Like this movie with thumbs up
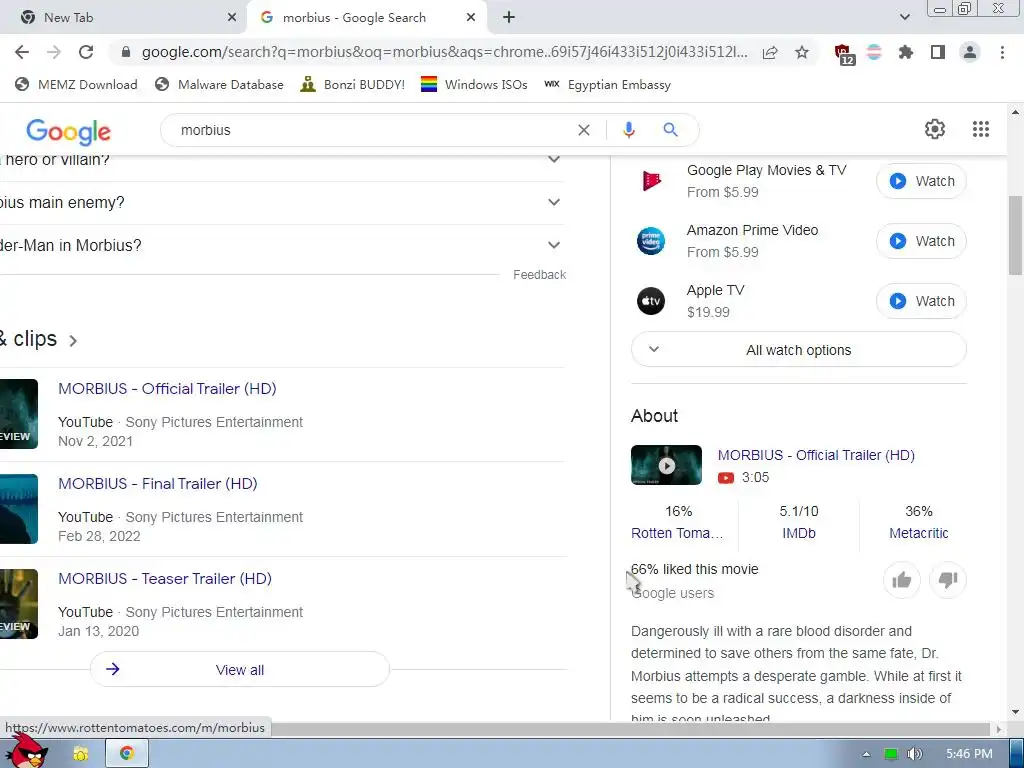This screenshot has height=768, width=1024. (x=901, y=580)
